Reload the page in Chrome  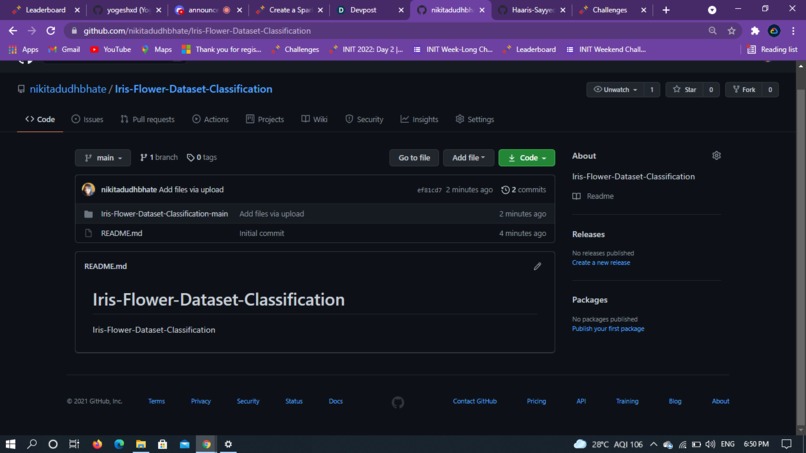tap(50, 31)
